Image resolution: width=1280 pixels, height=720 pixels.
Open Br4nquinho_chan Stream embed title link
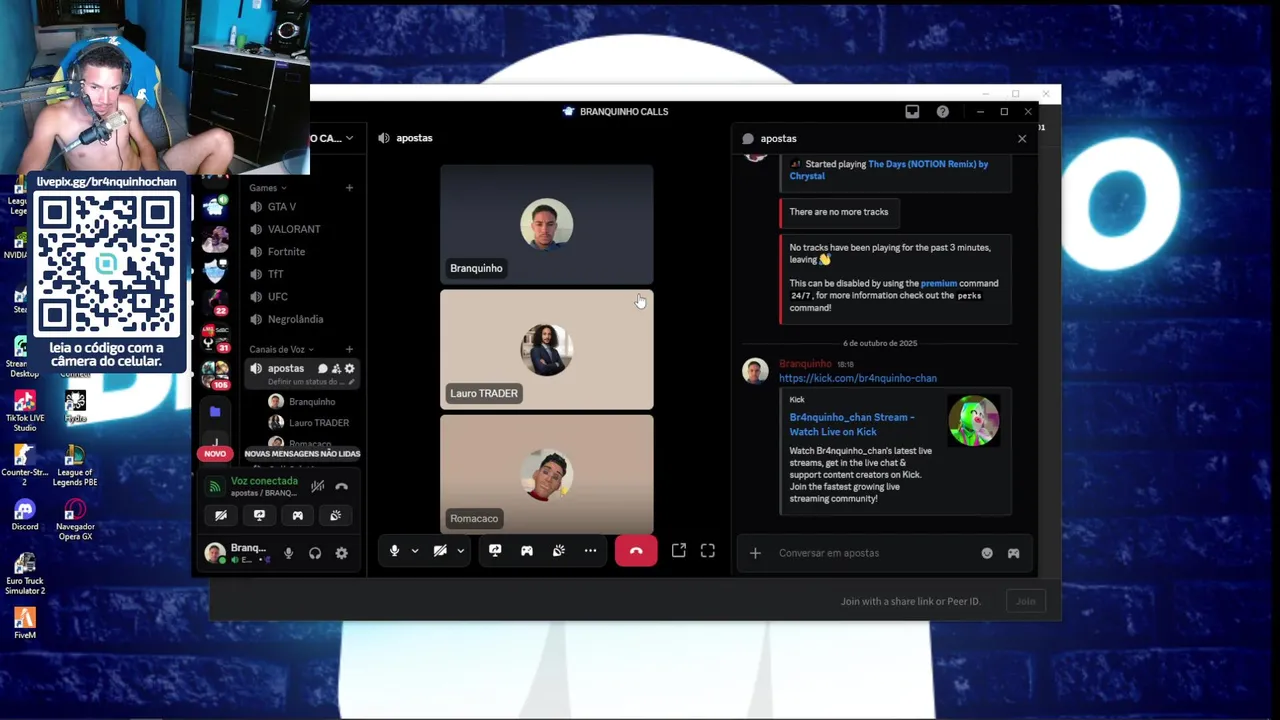852,425
